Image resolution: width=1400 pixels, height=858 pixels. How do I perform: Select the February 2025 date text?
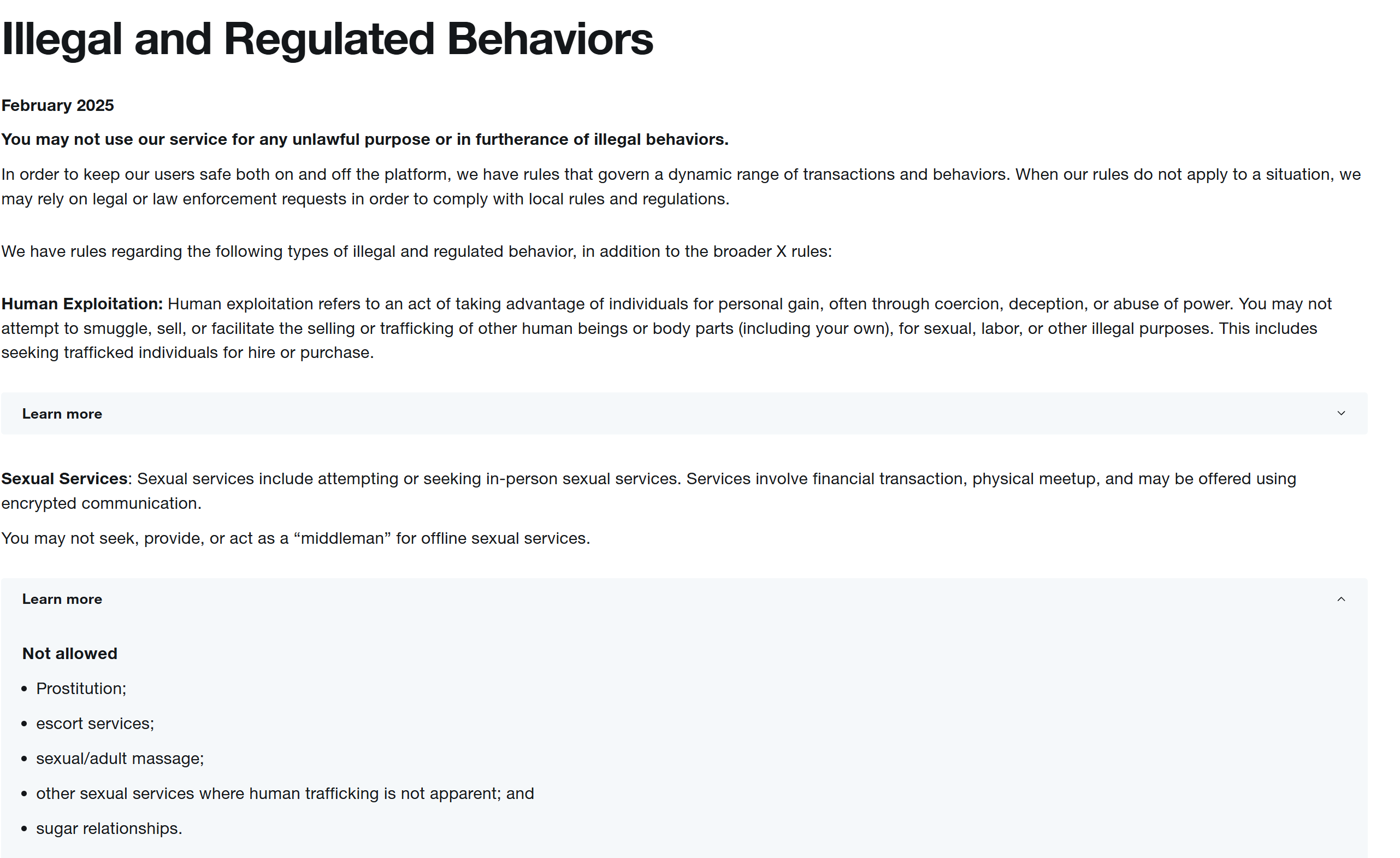click(57, 105)
